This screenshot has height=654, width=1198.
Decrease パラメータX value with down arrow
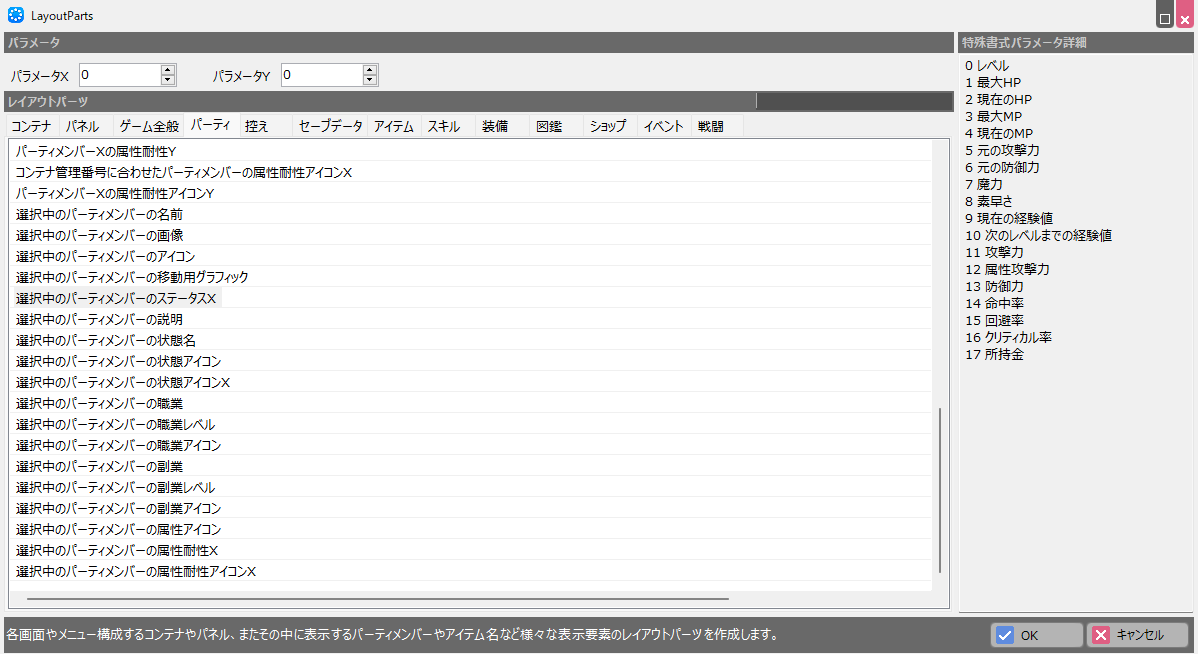point(168,80)
